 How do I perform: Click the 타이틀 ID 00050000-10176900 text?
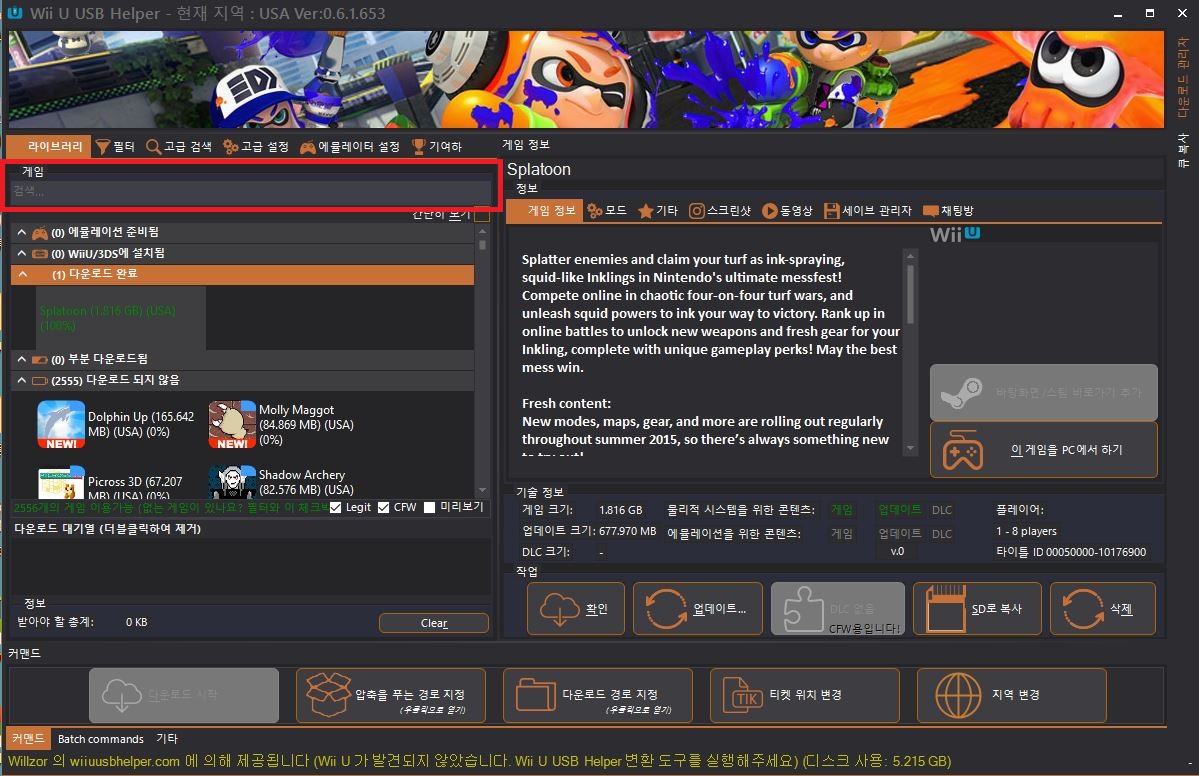[x=1071, y=552]
